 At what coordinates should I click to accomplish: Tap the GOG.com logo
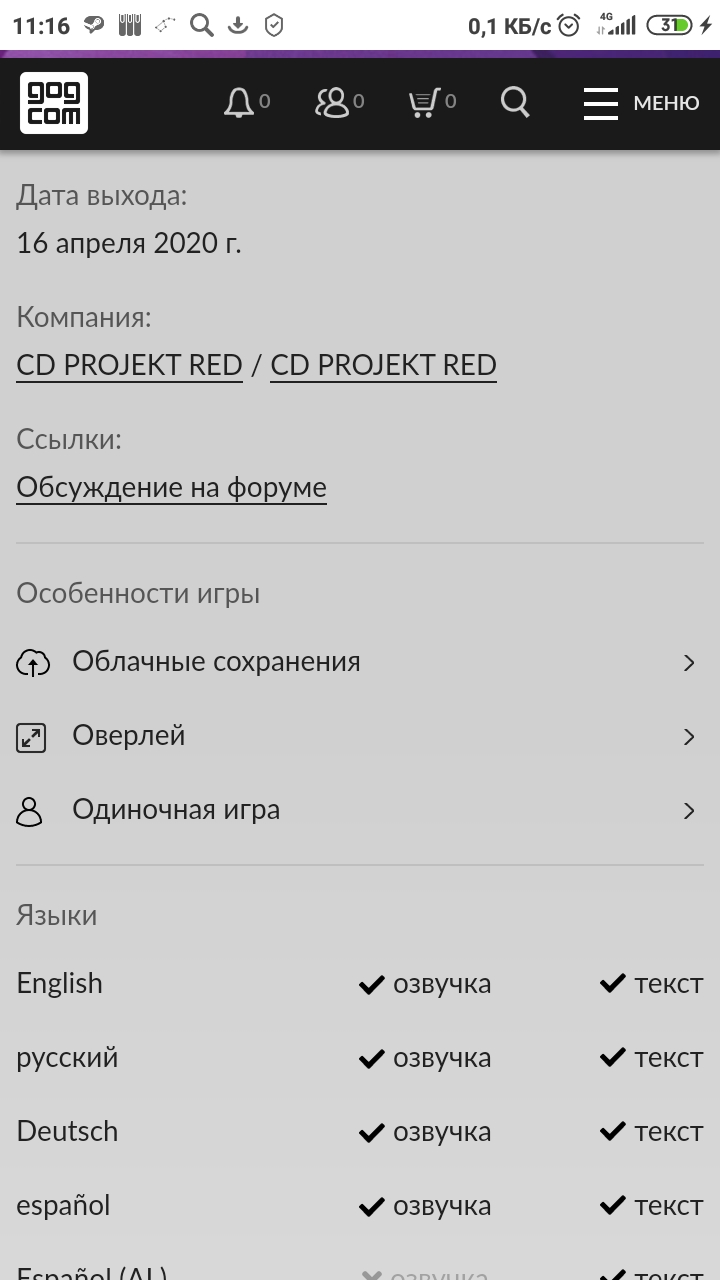pos(54,103)
